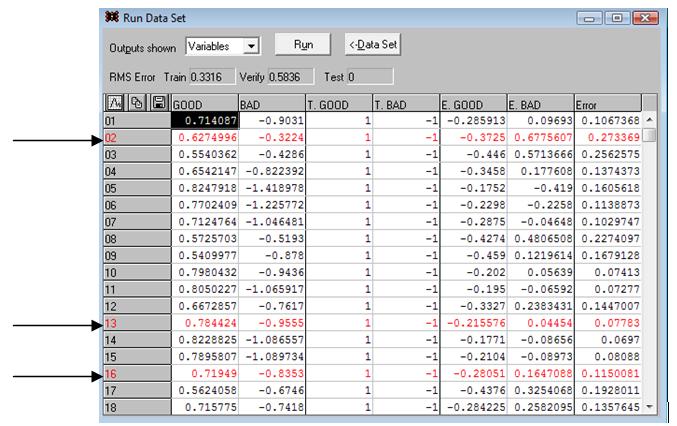Image resolution: width=677 pixels, height=426 pixels.
Task: Select row header 01
Action: pos(137,120)
